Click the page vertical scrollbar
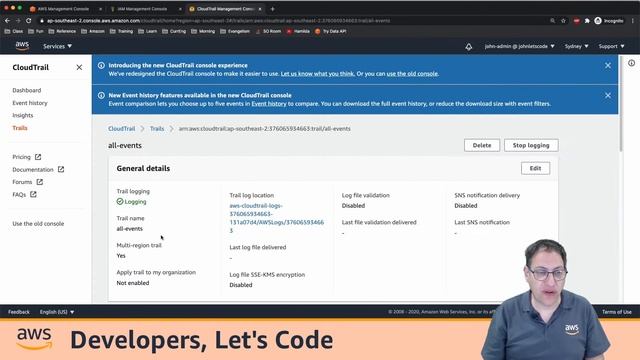The width and height of the screenshot is (640, 360). (621, 104)
